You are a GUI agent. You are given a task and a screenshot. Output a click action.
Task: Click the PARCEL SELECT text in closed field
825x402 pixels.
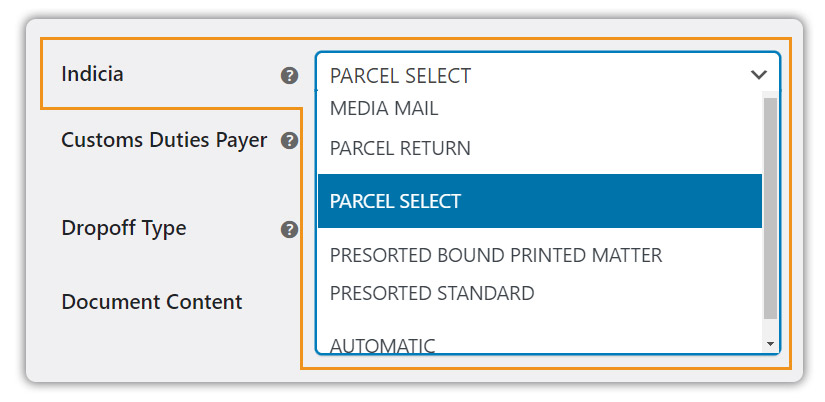400,76
